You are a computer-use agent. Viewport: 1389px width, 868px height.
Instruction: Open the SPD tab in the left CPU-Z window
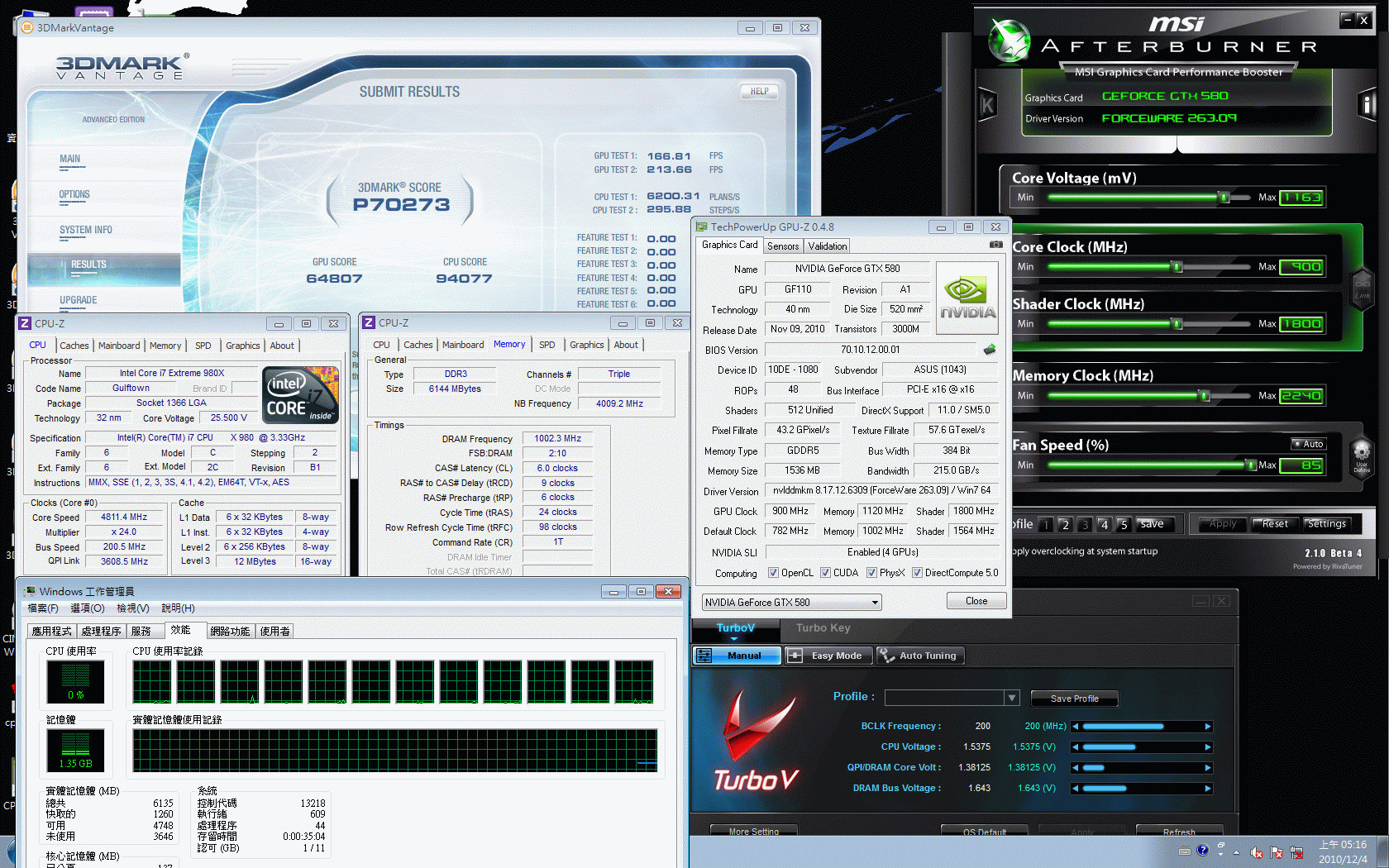(203, 346)
